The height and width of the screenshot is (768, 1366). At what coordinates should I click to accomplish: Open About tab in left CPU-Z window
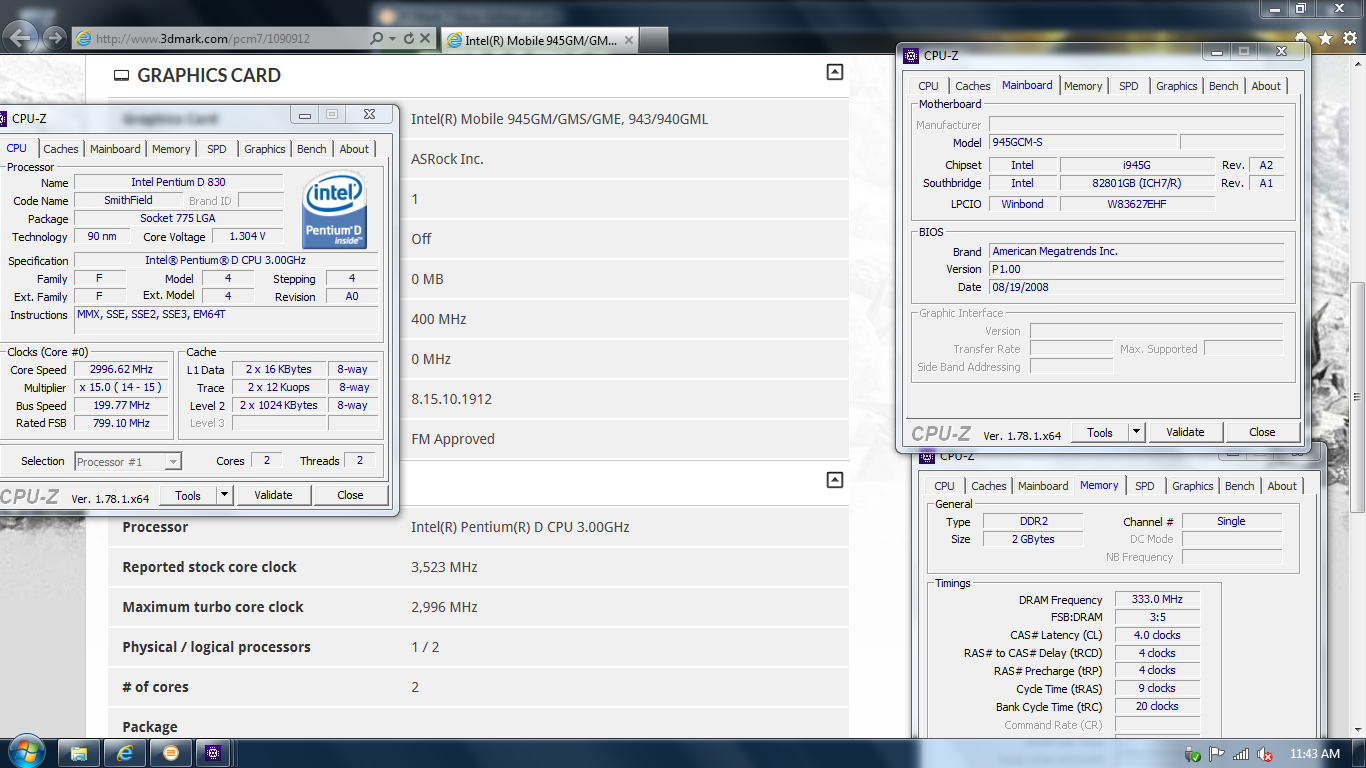[x=354, y=149]
